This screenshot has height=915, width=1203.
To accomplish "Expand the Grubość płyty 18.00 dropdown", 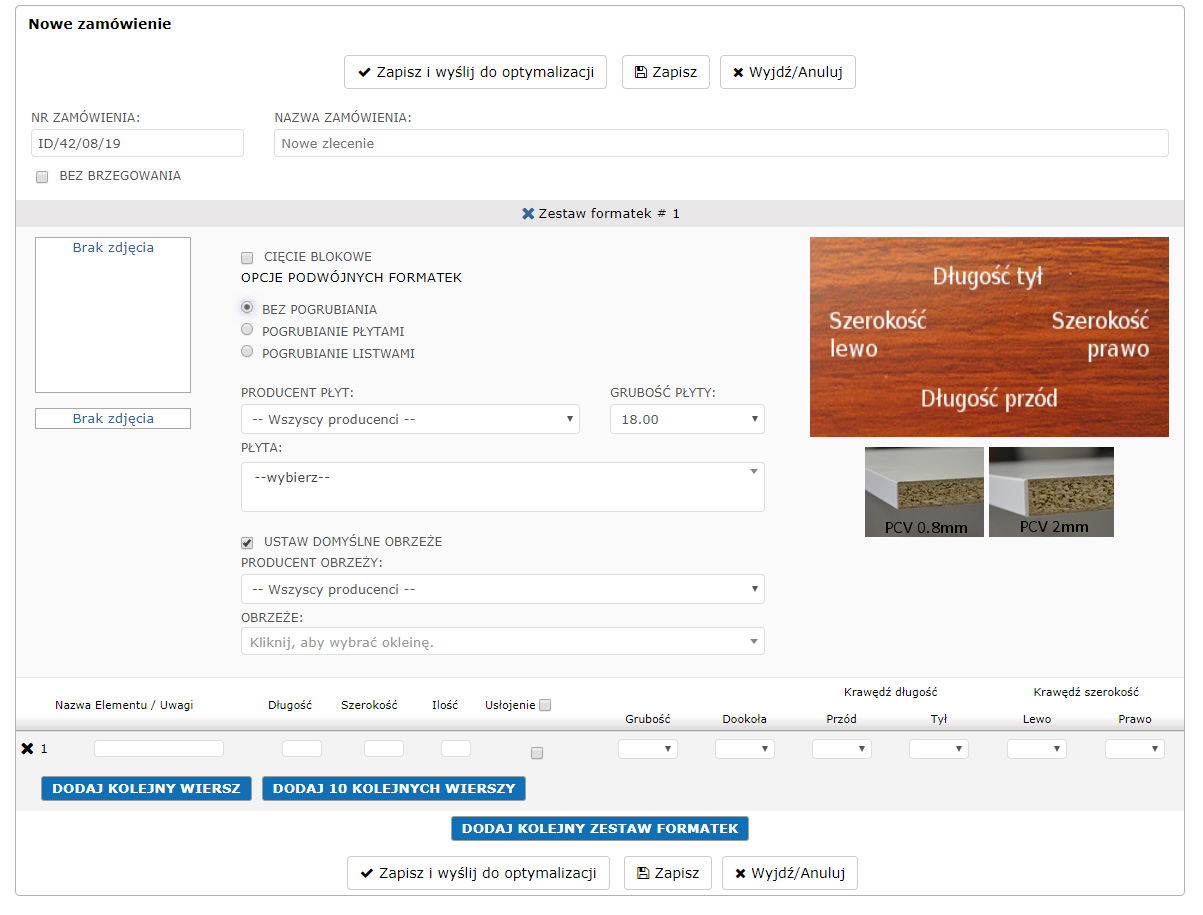I will pos(687,419).
